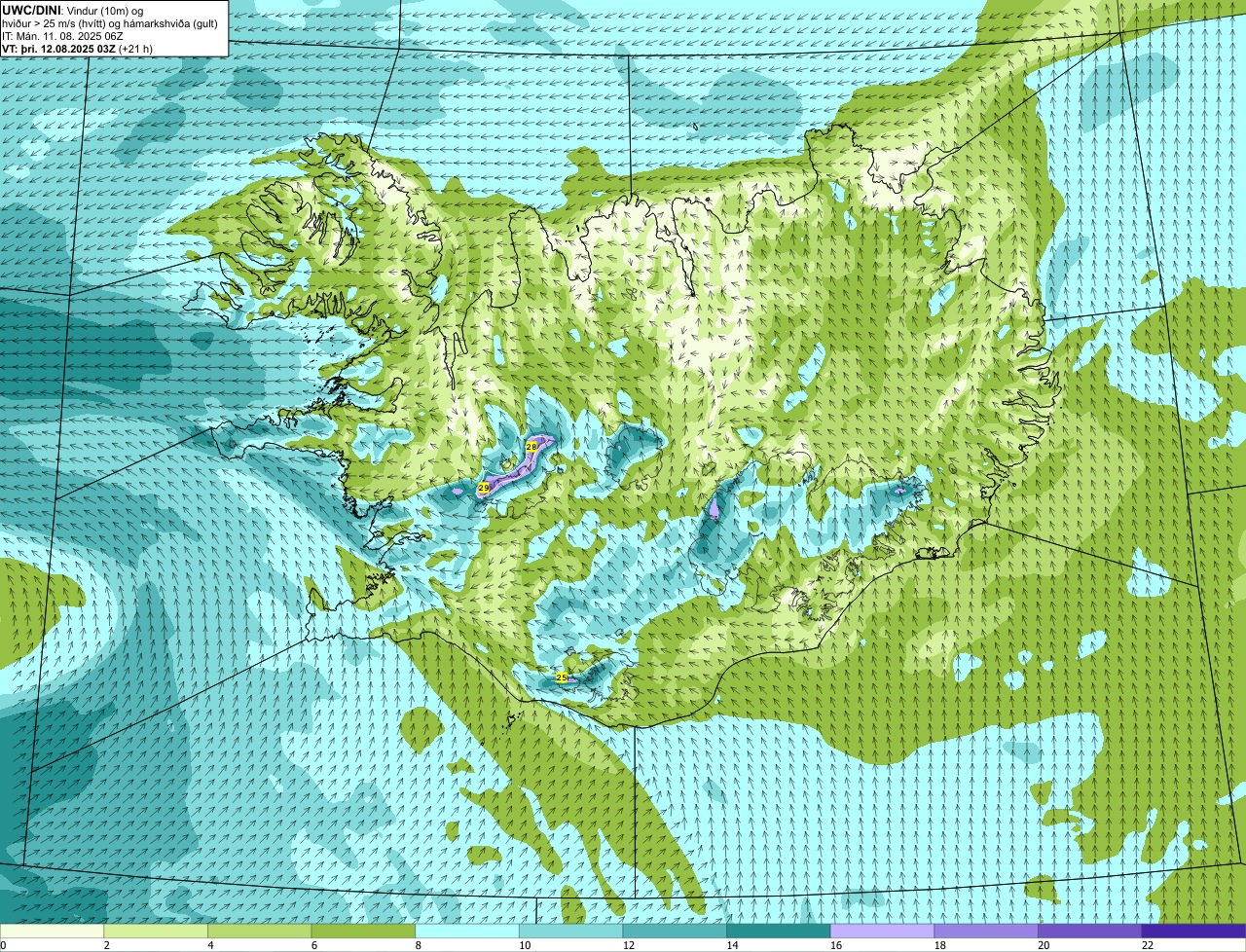Click the legend value '14'

point(732,945)
